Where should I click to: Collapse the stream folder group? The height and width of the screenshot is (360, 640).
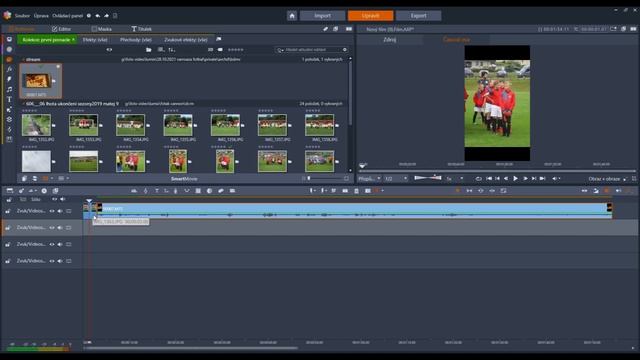(x=23, y=60)
